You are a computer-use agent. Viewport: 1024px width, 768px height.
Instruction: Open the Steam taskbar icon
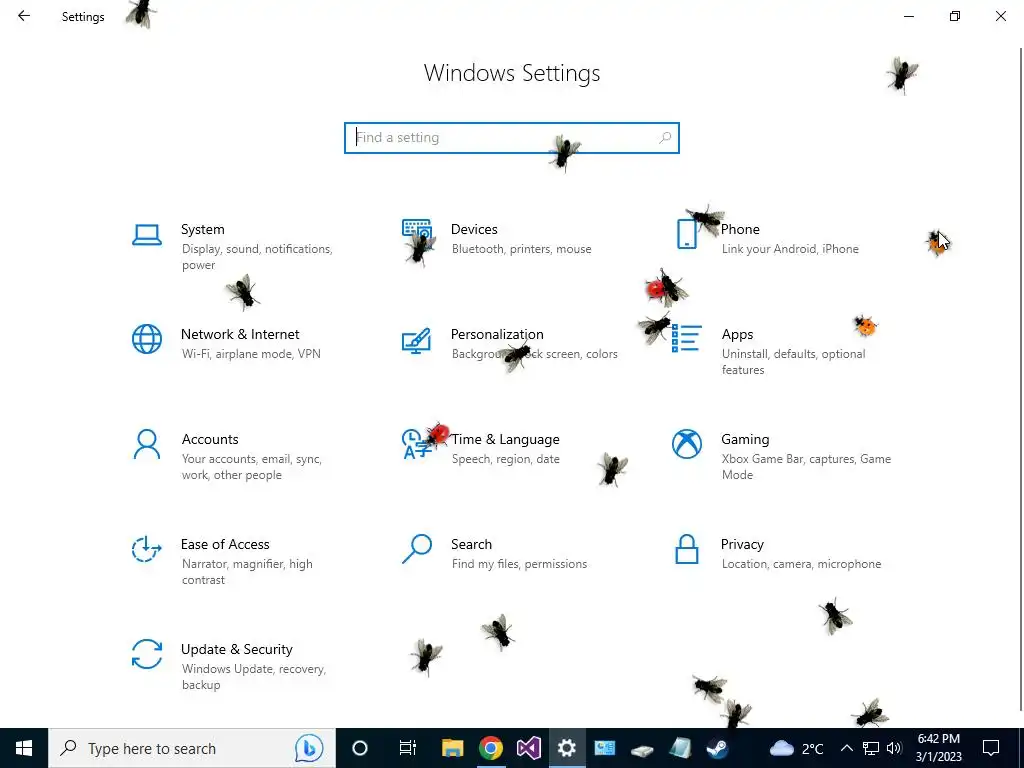click(x=718, y=748)
